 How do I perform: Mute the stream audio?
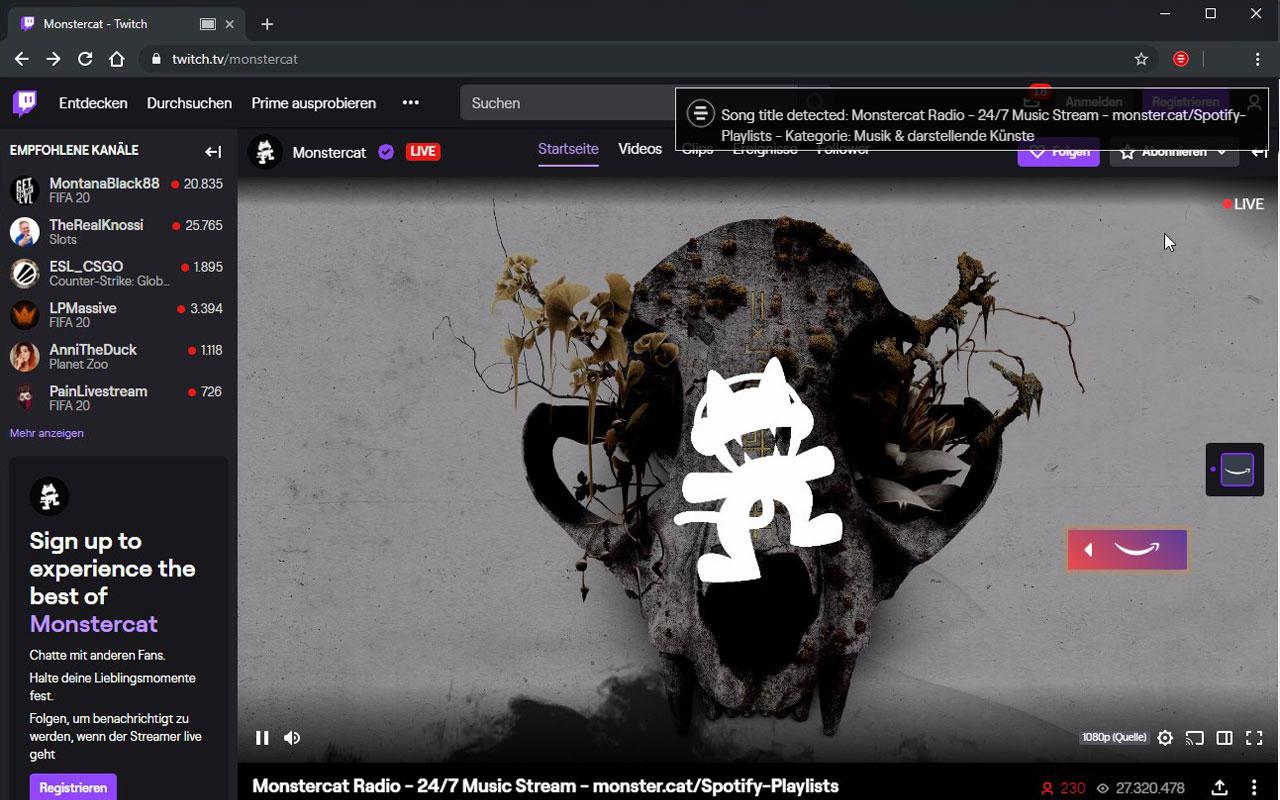pyautogui.click(x=292, y=737)
